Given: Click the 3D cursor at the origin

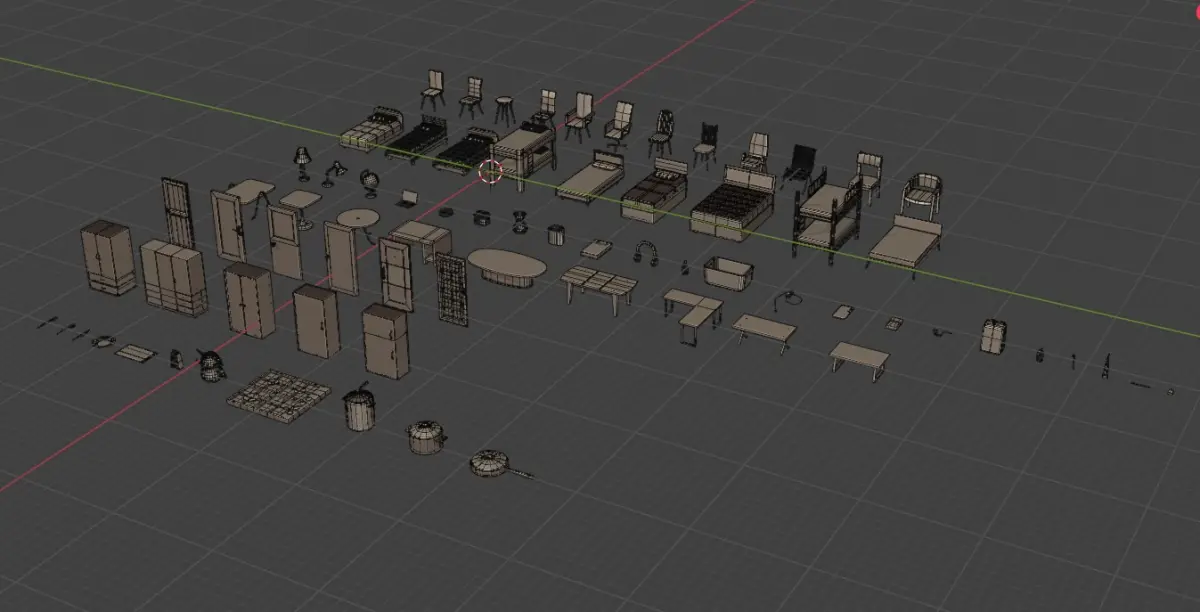Looking at the screenshot, I should (x=491, y=171).
